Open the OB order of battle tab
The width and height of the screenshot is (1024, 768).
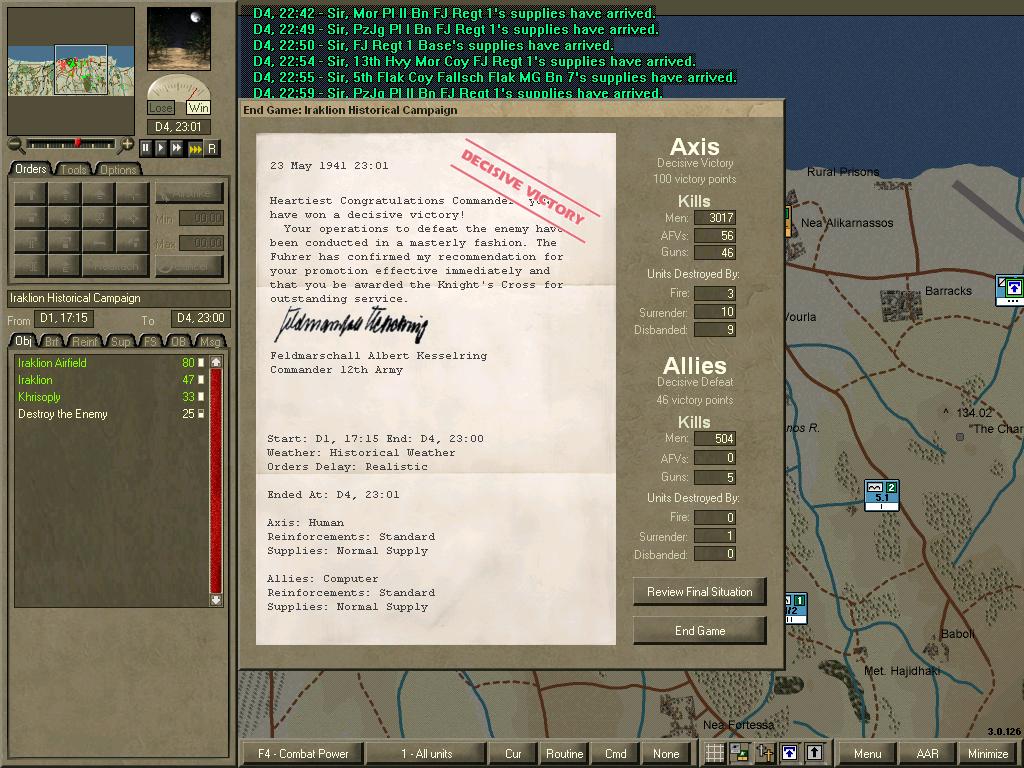[178, 341]
